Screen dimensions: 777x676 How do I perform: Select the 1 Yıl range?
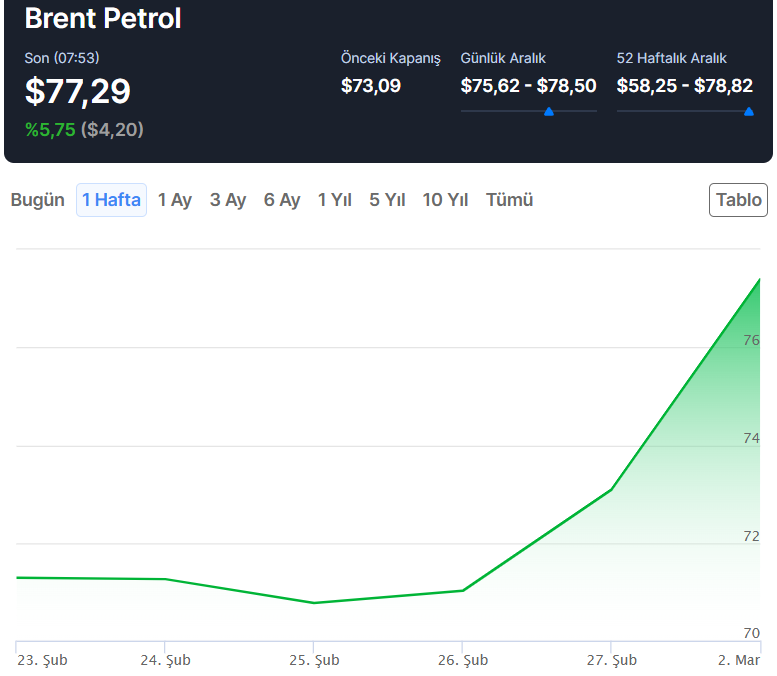point(335,200)
